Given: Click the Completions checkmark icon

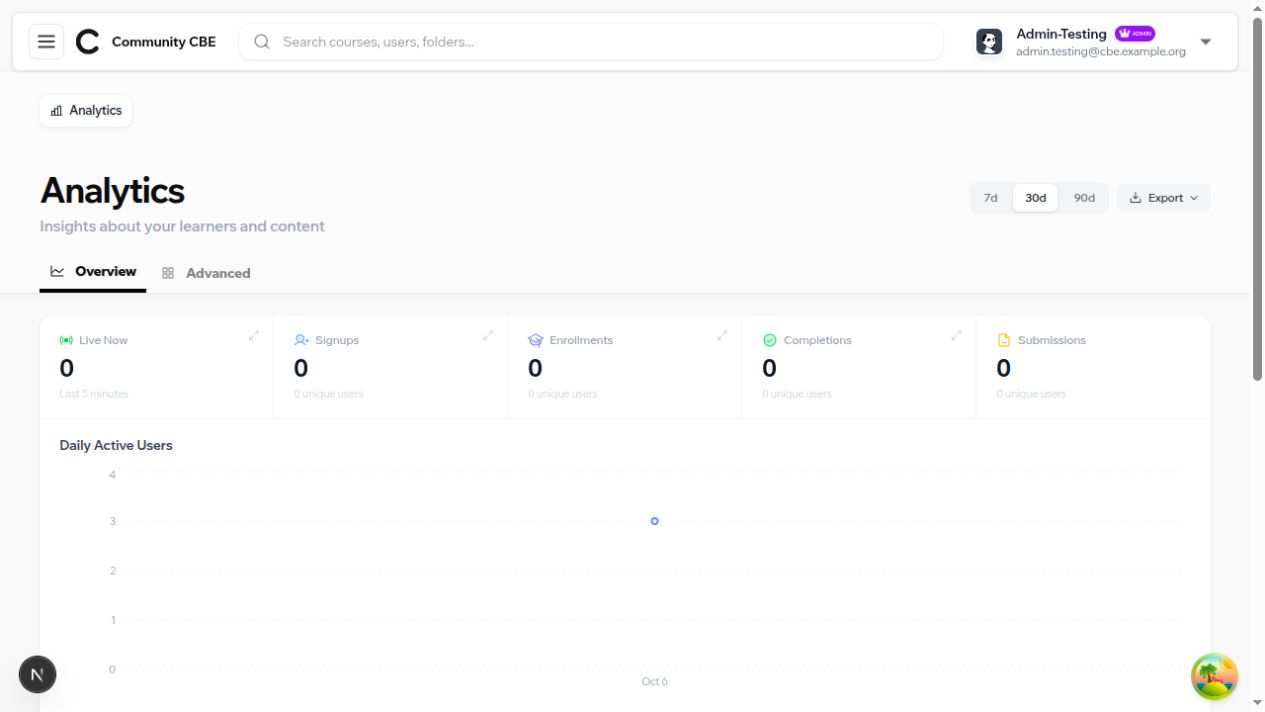Looking at the screenshot, I should click(769, 340).
